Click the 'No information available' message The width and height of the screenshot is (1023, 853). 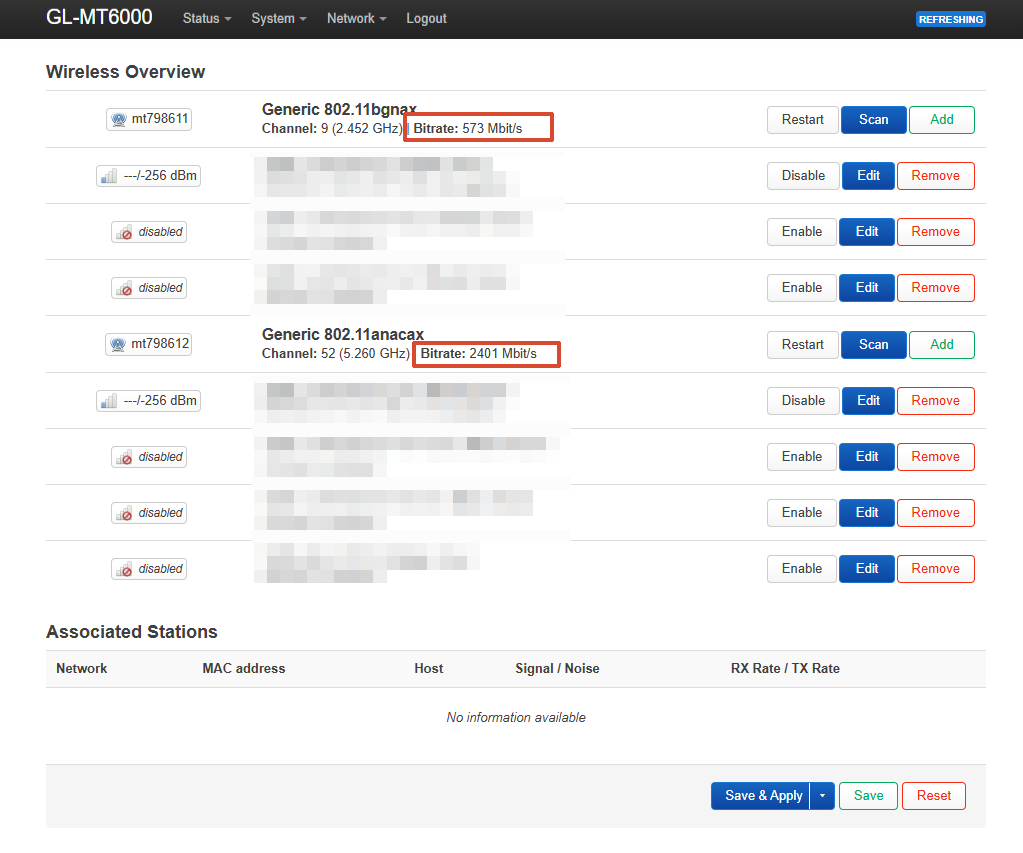pyautogui.click(x=515, y=717)
